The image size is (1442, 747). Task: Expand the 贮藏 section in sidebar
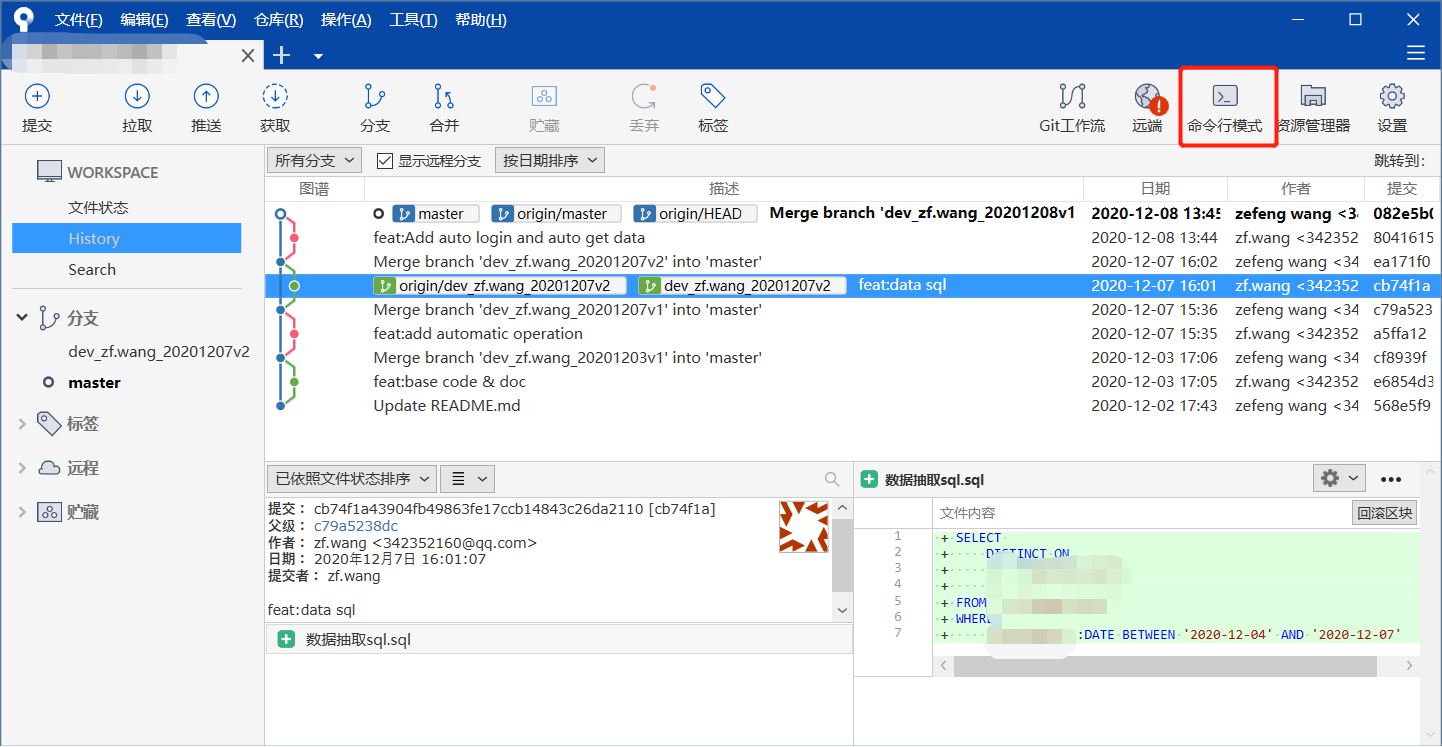(22, 512)
